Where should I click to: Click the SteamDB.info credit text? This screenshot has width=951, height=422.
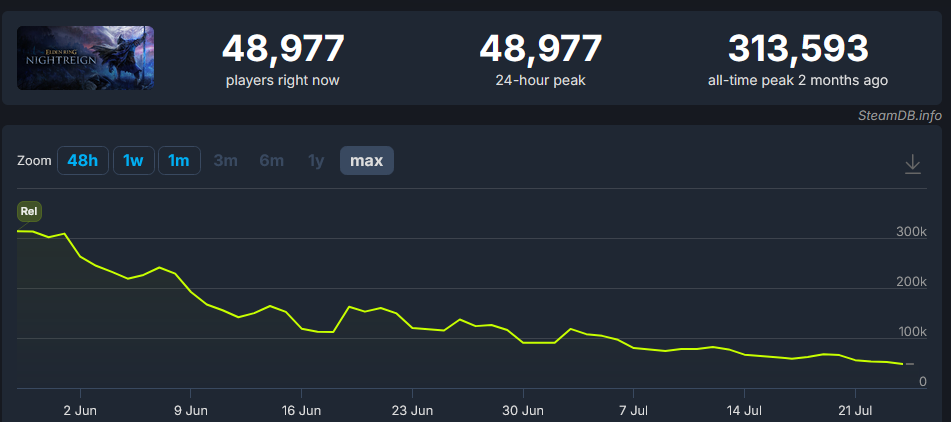[899, 115]
